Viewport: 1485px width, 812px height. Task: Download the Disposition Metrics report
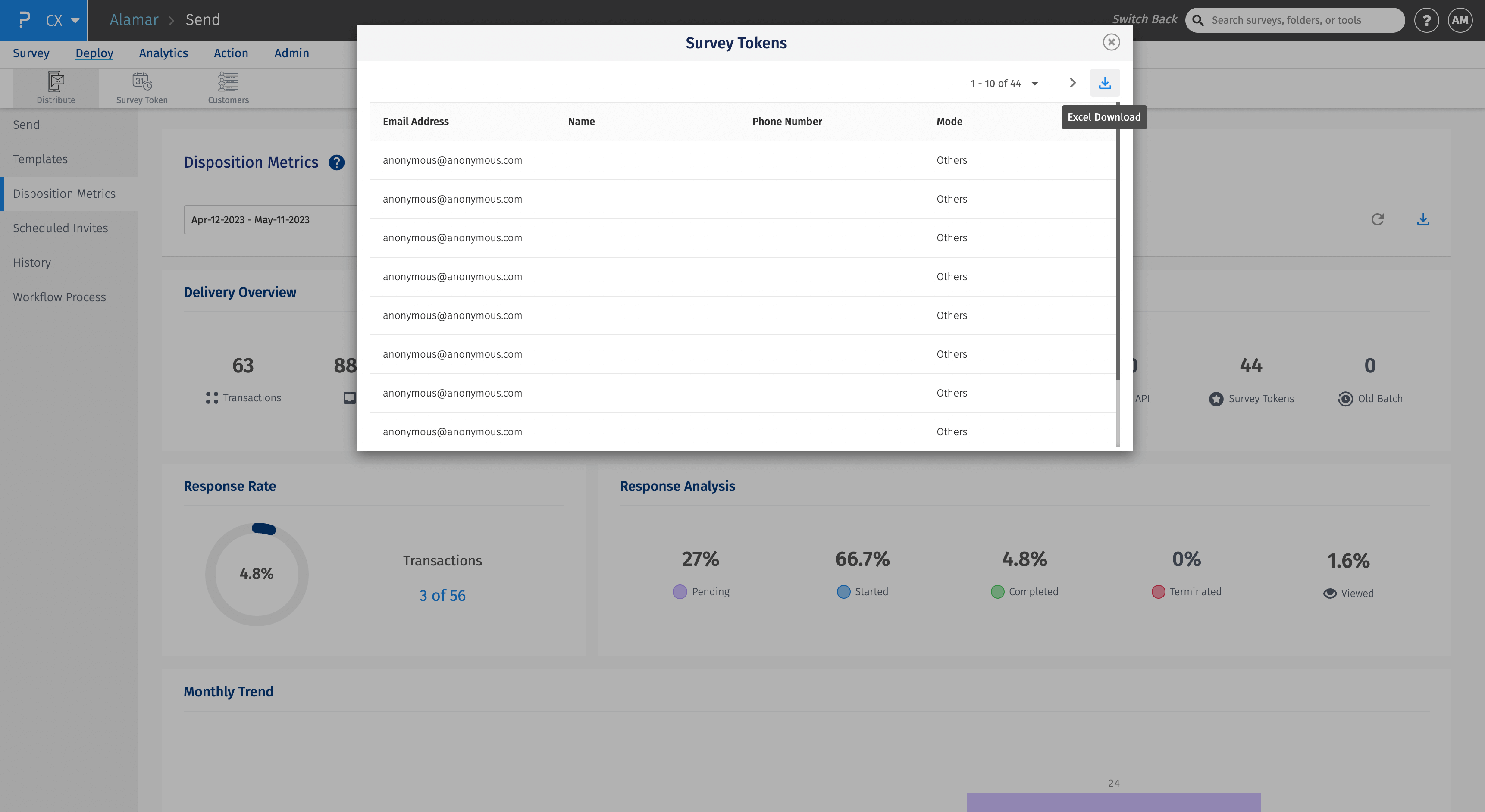1423,219
